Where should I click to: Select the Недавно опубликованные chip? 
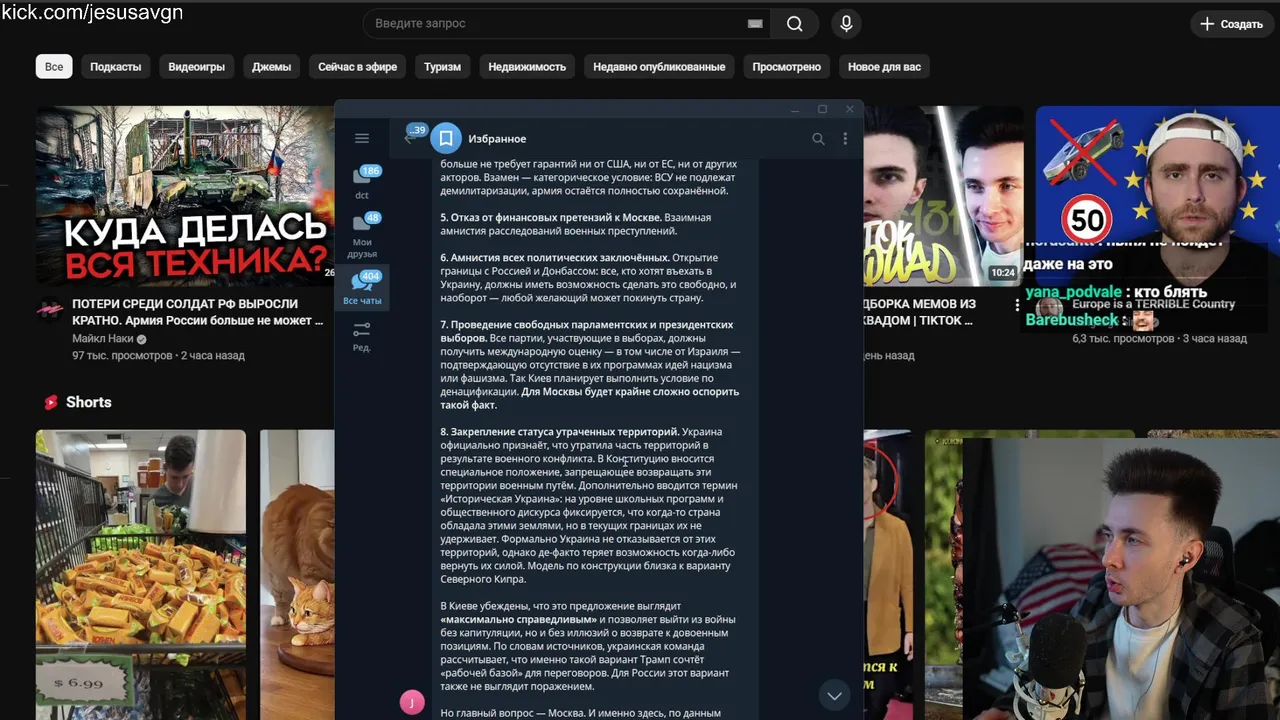point(659,67)
